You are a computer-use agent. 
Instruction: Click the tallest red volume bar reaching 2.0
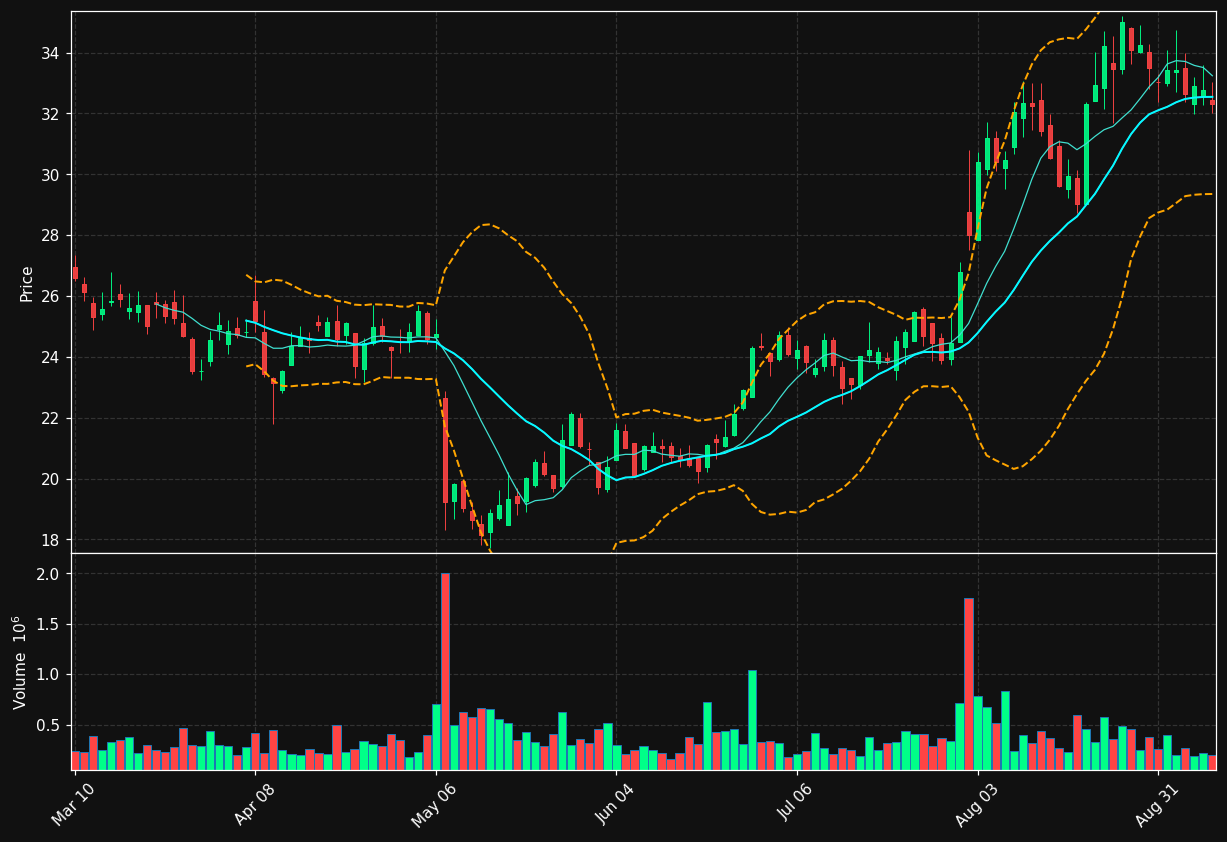(x=445, y=671)
